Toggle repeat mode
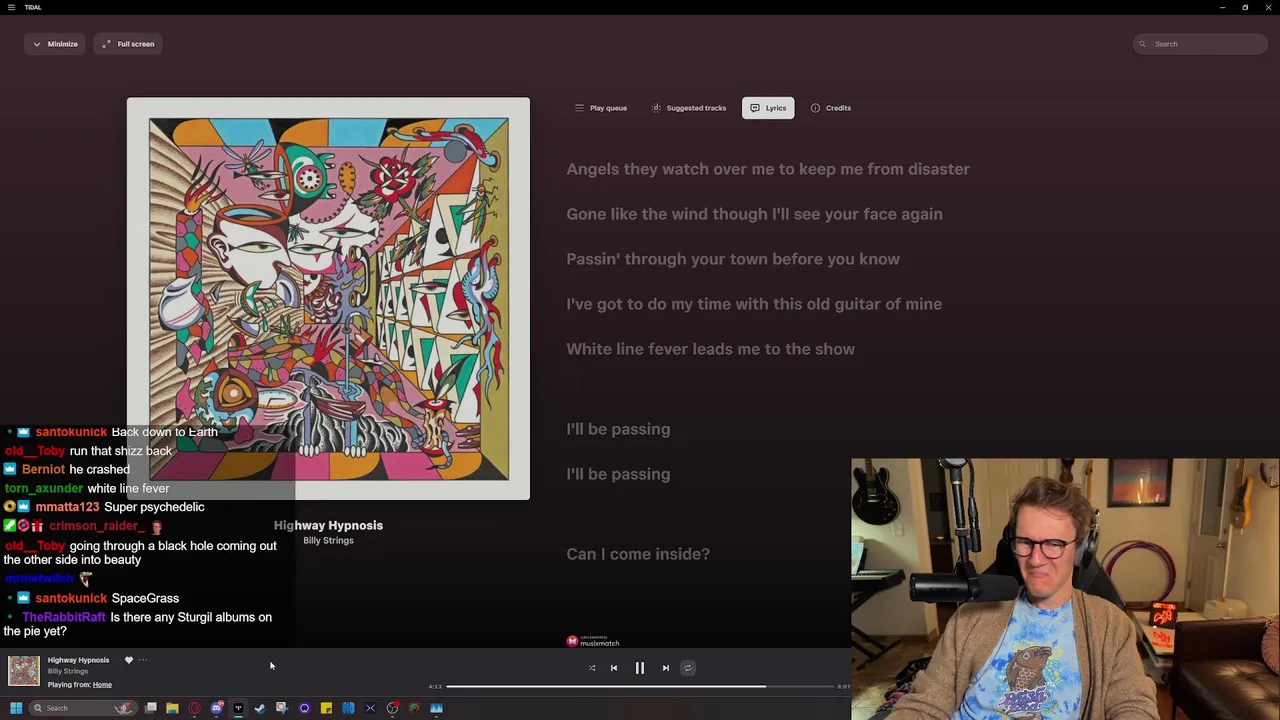The height and width of the screenshot is (720, 1280). 688,668
